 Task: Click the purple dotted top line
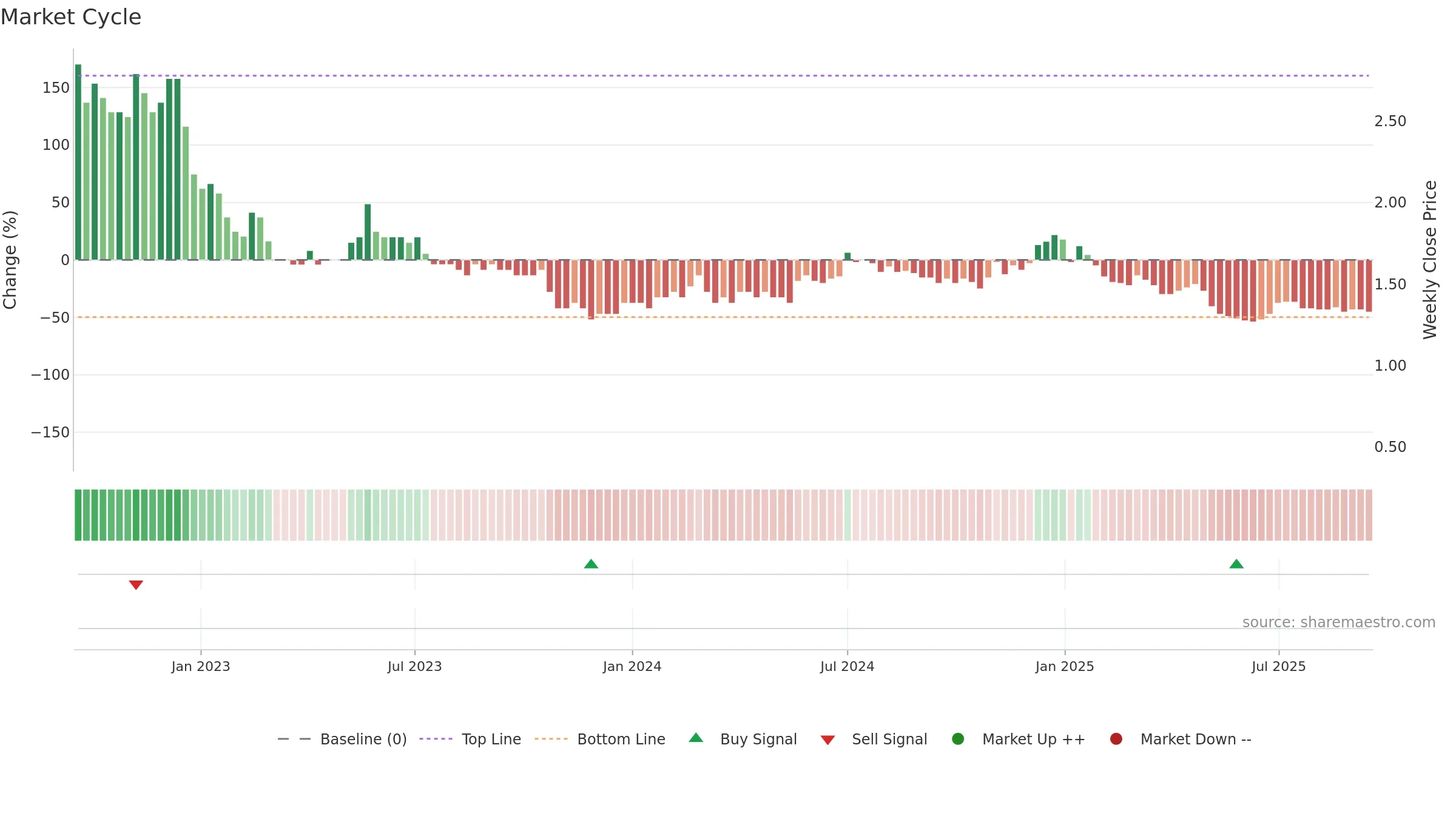[723, 76]
